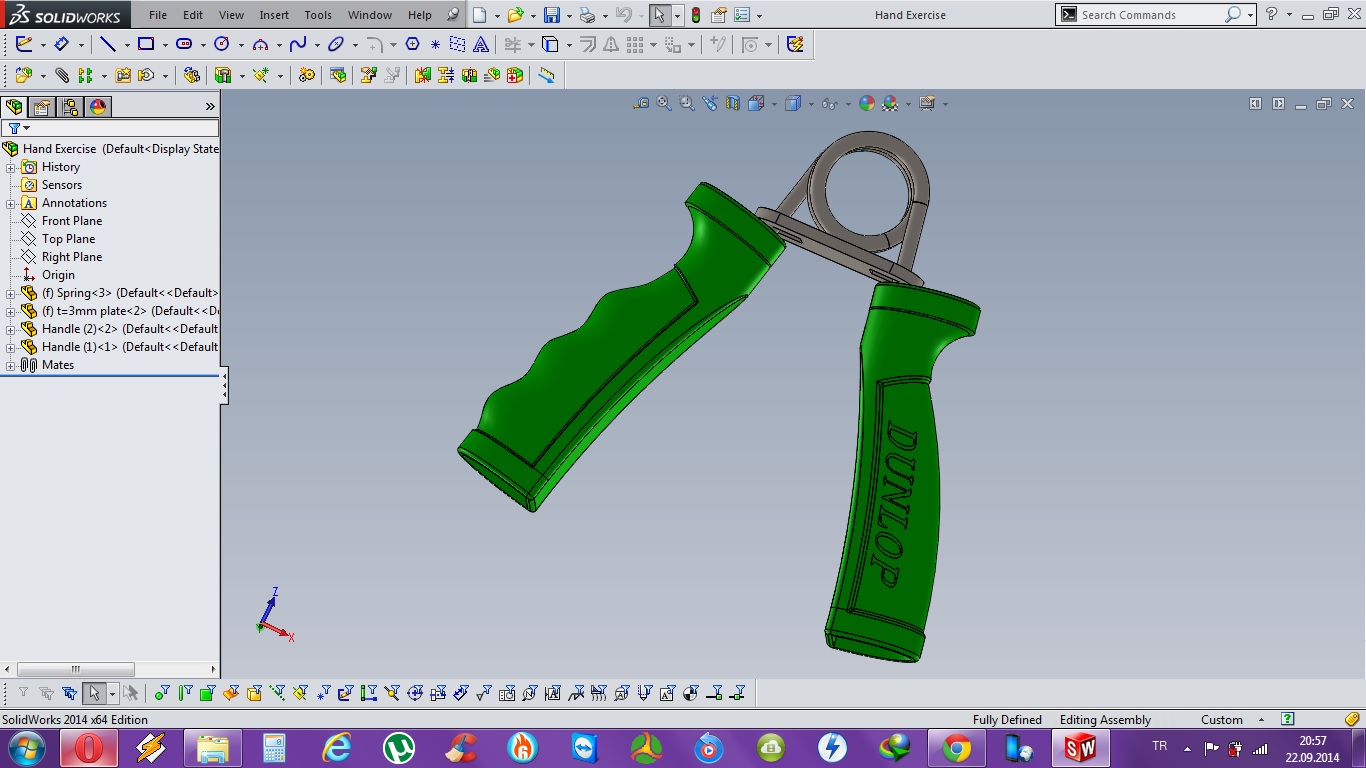Click the Smart Dimension tool

[x=61, y=44]
